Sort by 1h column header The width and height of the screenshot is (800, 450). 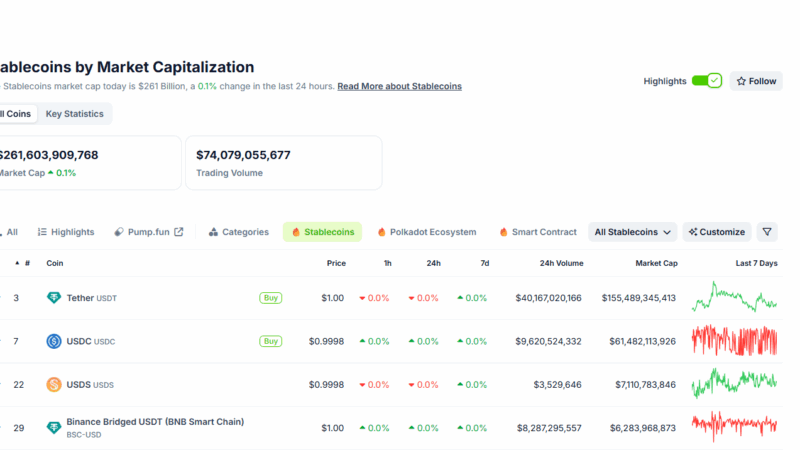(x=388, y=263)
